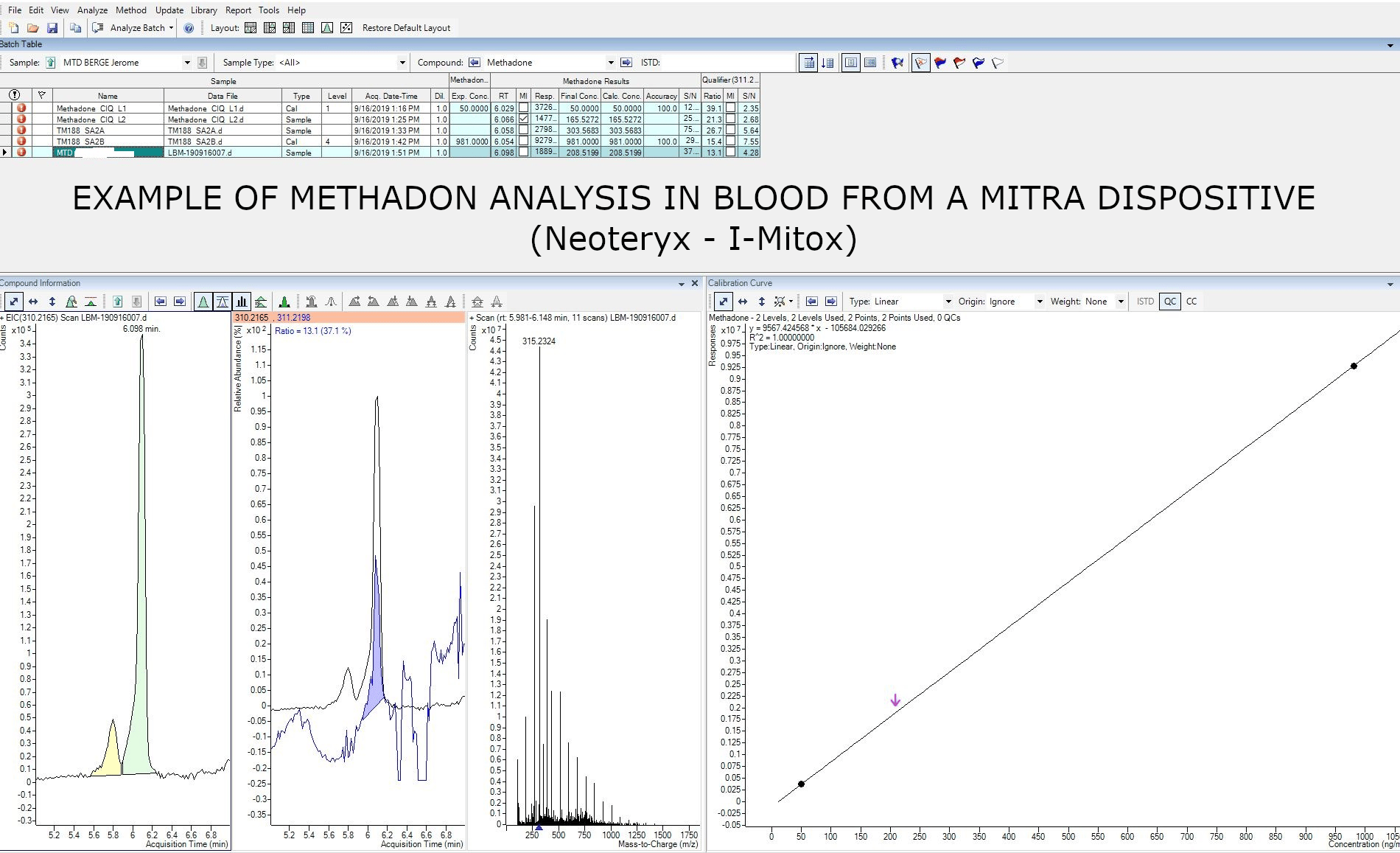1400x853 pixels.
Task: Select the ISTD overlay peak icon
Action: click(x=260, y=302)
